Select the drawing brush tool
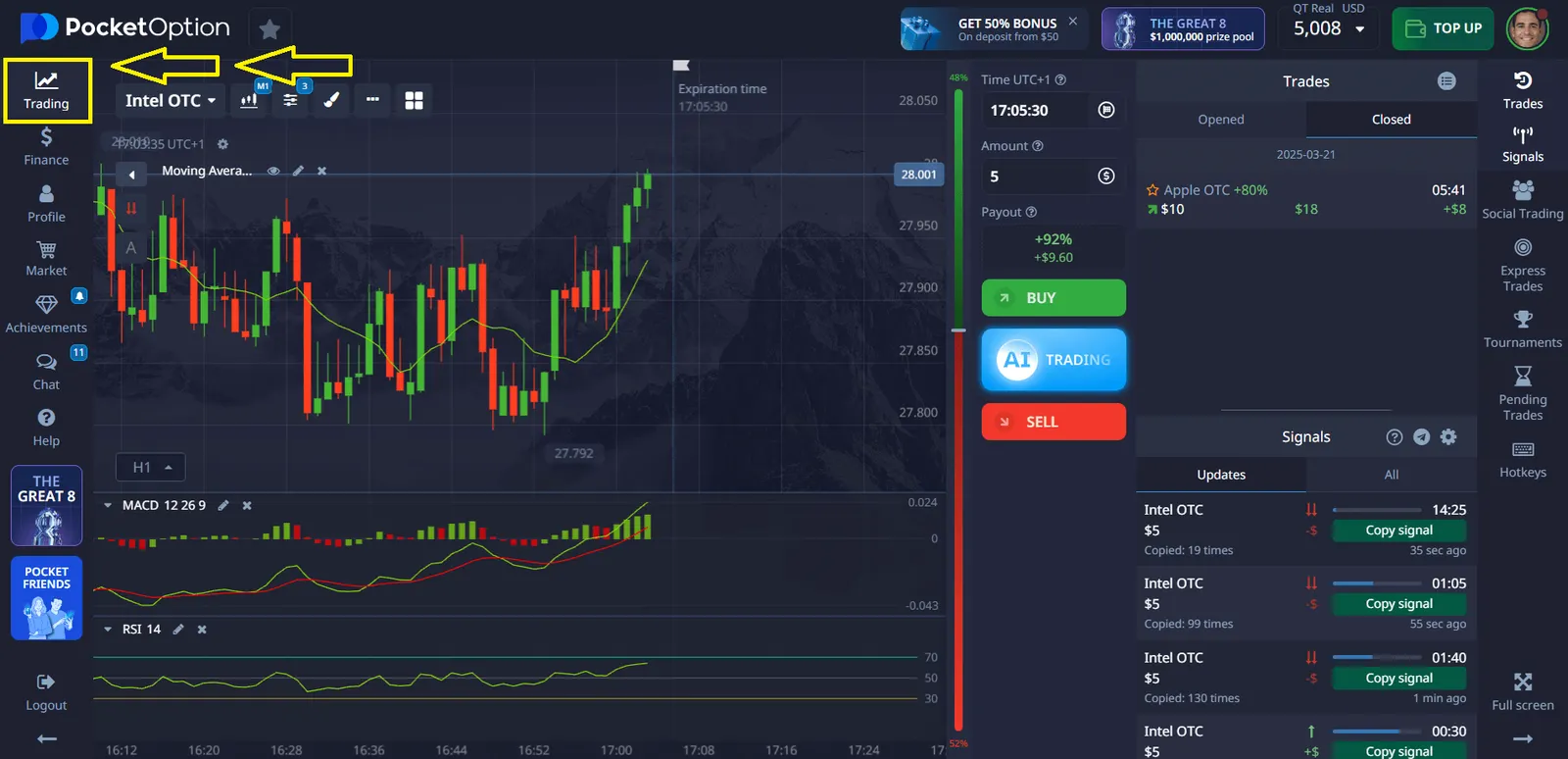The height and width of the screenshot is (759, 1568). 331,100
